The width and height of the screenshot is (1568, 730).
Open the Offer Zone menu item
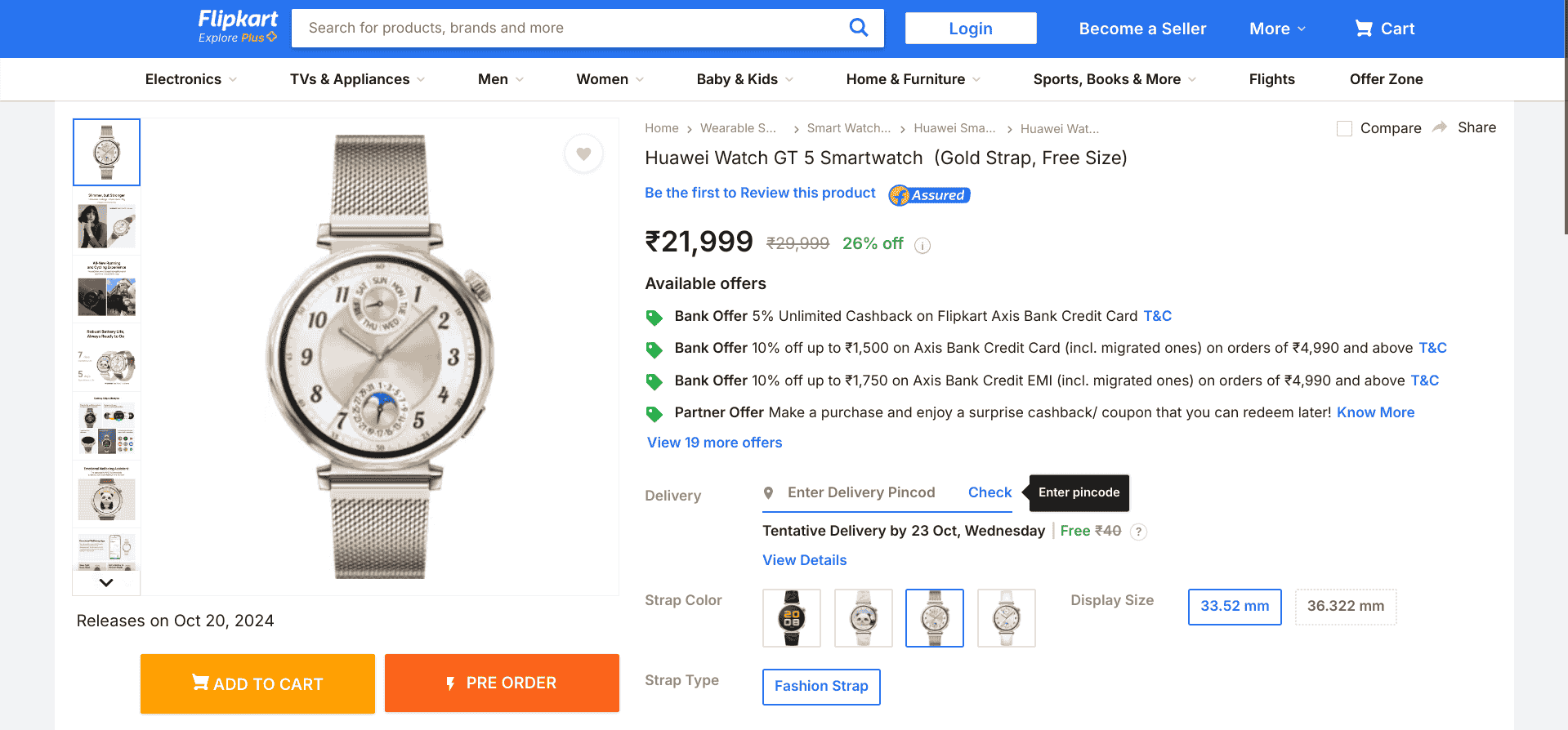(x=1386, y=79)
